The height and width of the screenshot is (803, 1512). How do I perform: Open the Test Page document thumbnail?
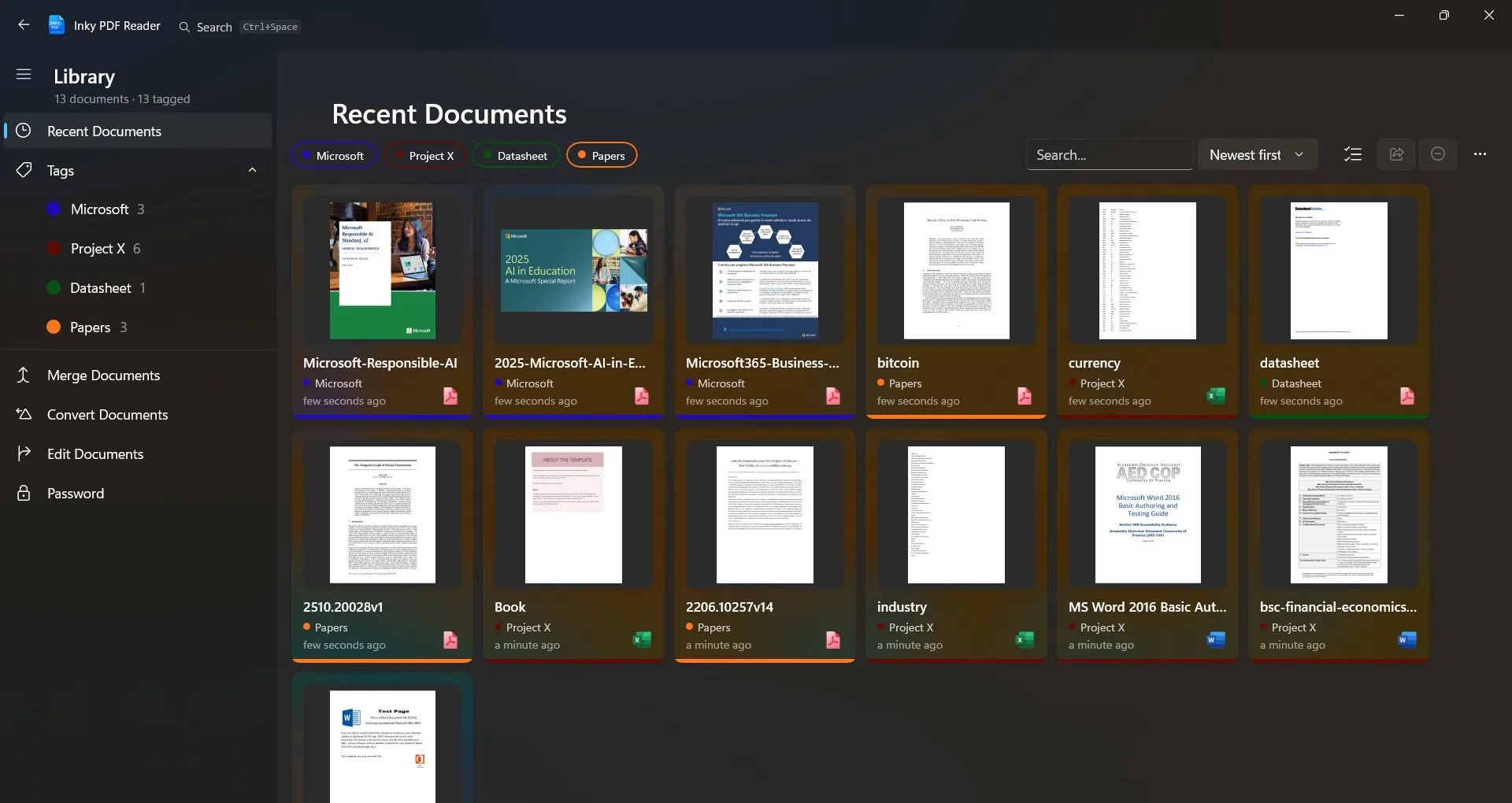[383, 746]
